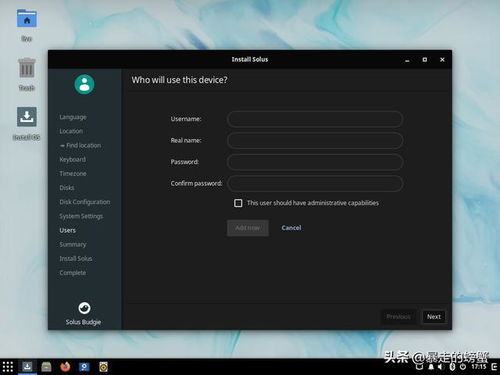Screen dimensions: 500x375
Task: Open the sidebar toggle at taskbar end
Action: [x=494, y=367]
